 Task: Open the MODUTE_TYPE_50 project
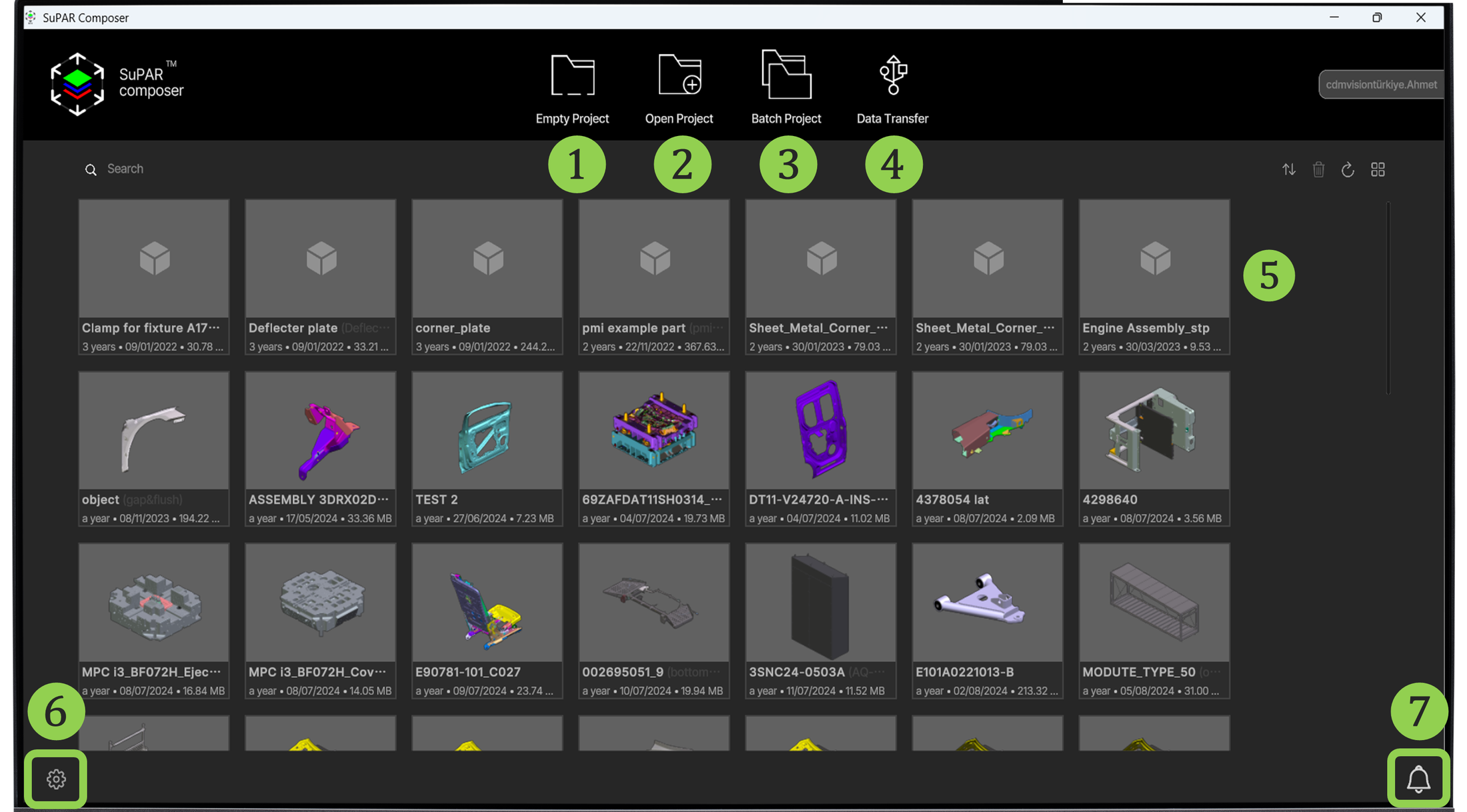point(1154,621)
